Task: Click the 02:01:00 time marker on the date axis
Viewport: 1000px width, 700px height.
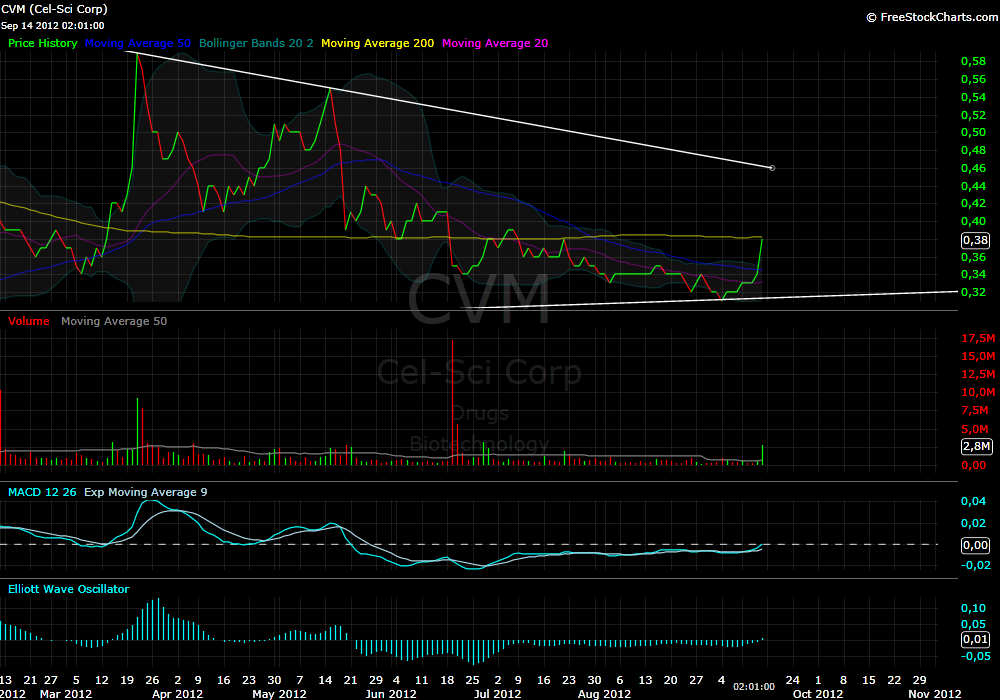Action: [x=755, y=687]
